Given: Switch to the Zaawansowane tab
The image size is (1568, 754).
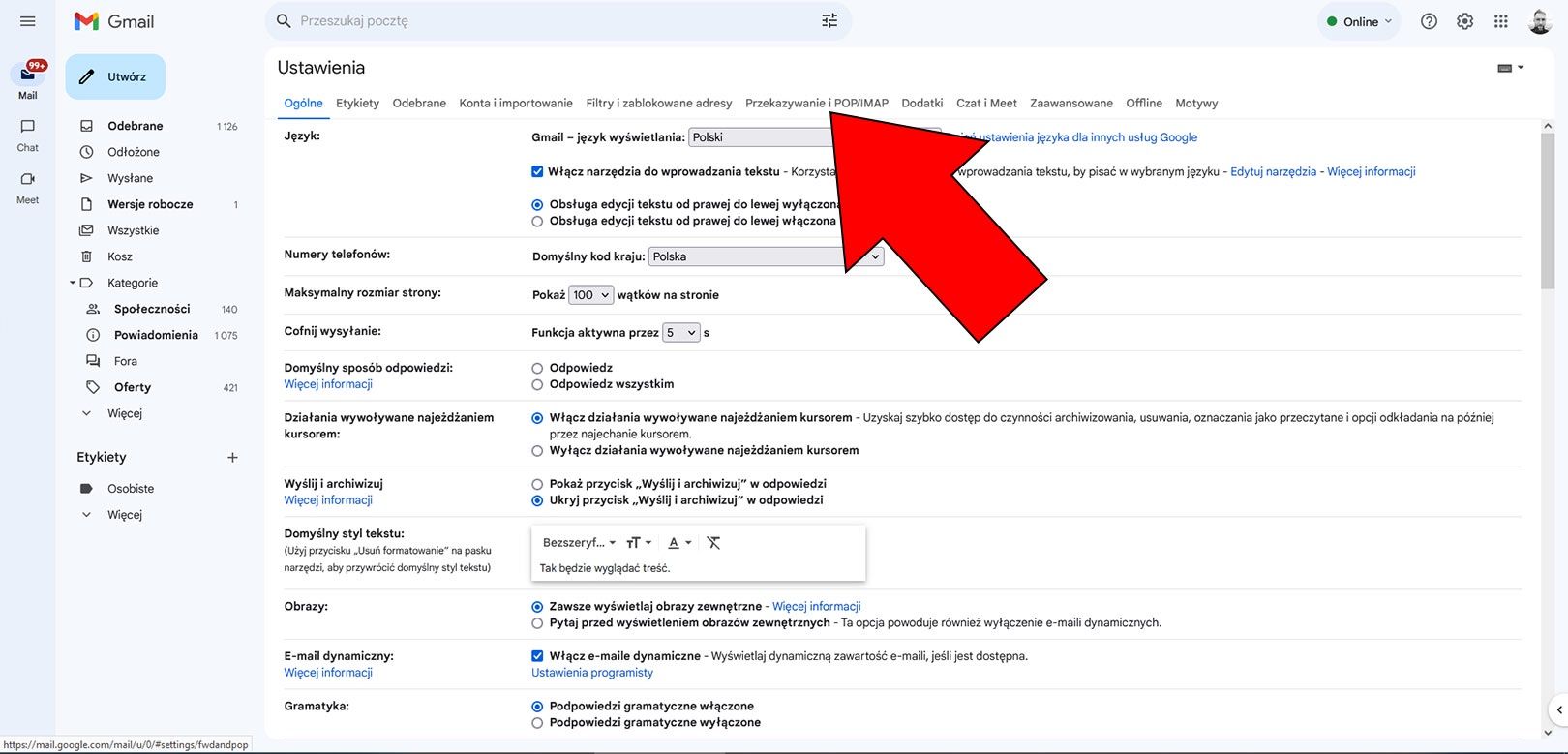Looking at the screenshot, I should click(x=1071, y=103).
